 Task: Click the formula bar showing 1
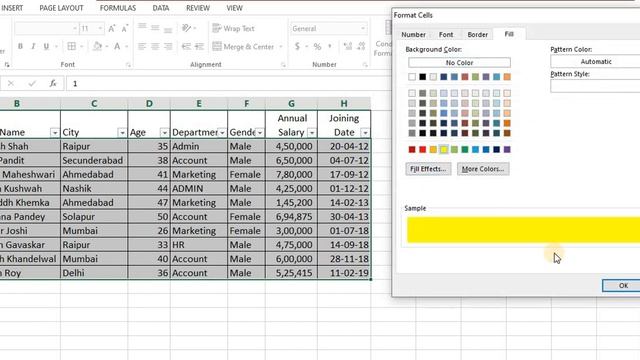click(229, 84)
